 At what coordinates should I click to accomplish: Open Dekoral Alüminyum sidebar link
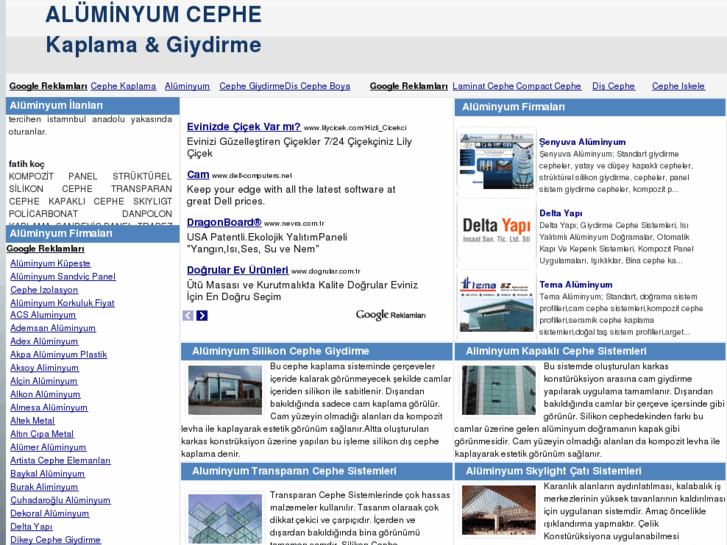click(50, 513)
